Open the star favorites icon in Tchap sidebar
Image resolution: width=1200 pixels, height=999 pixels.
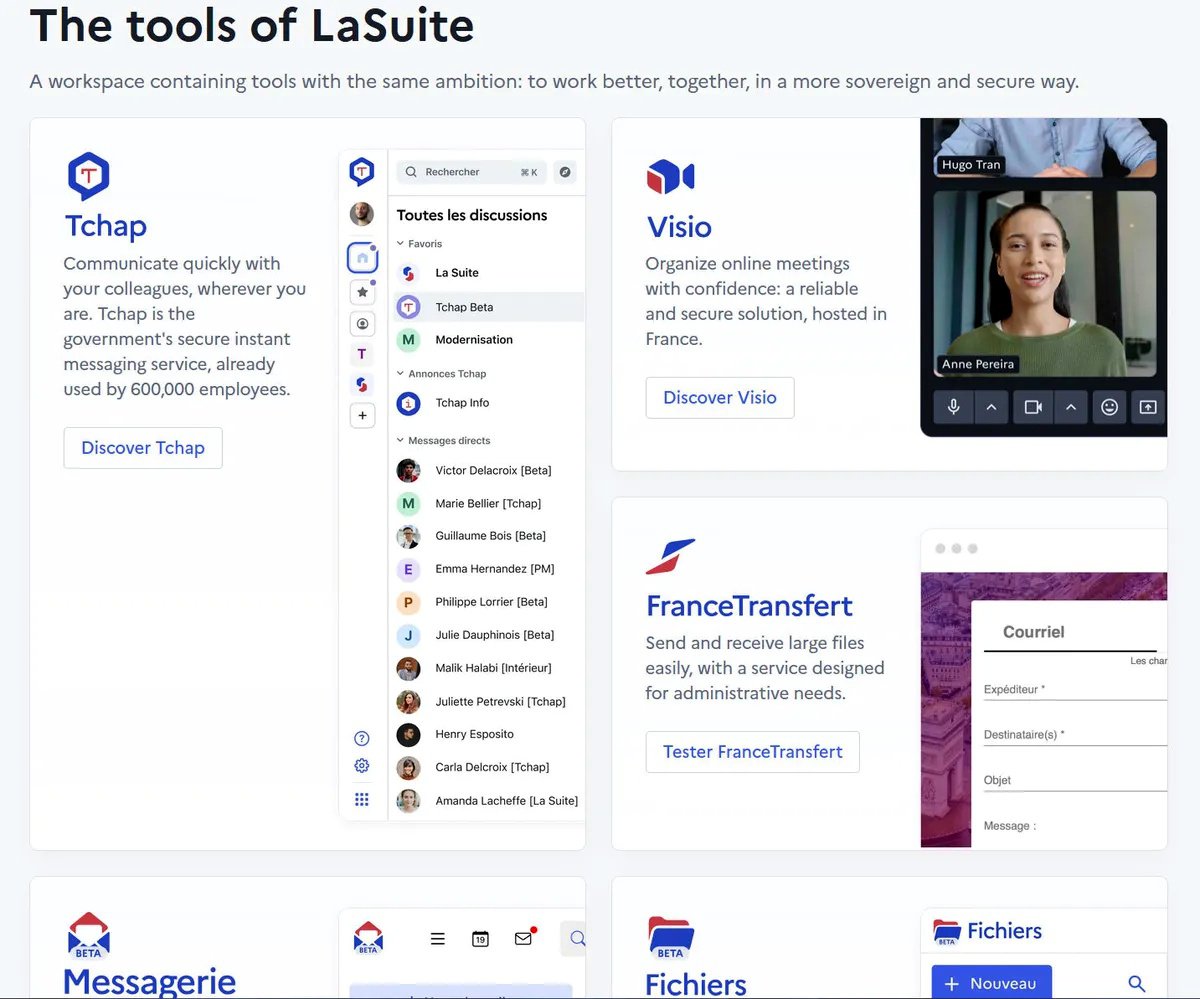tap(362, 292)
